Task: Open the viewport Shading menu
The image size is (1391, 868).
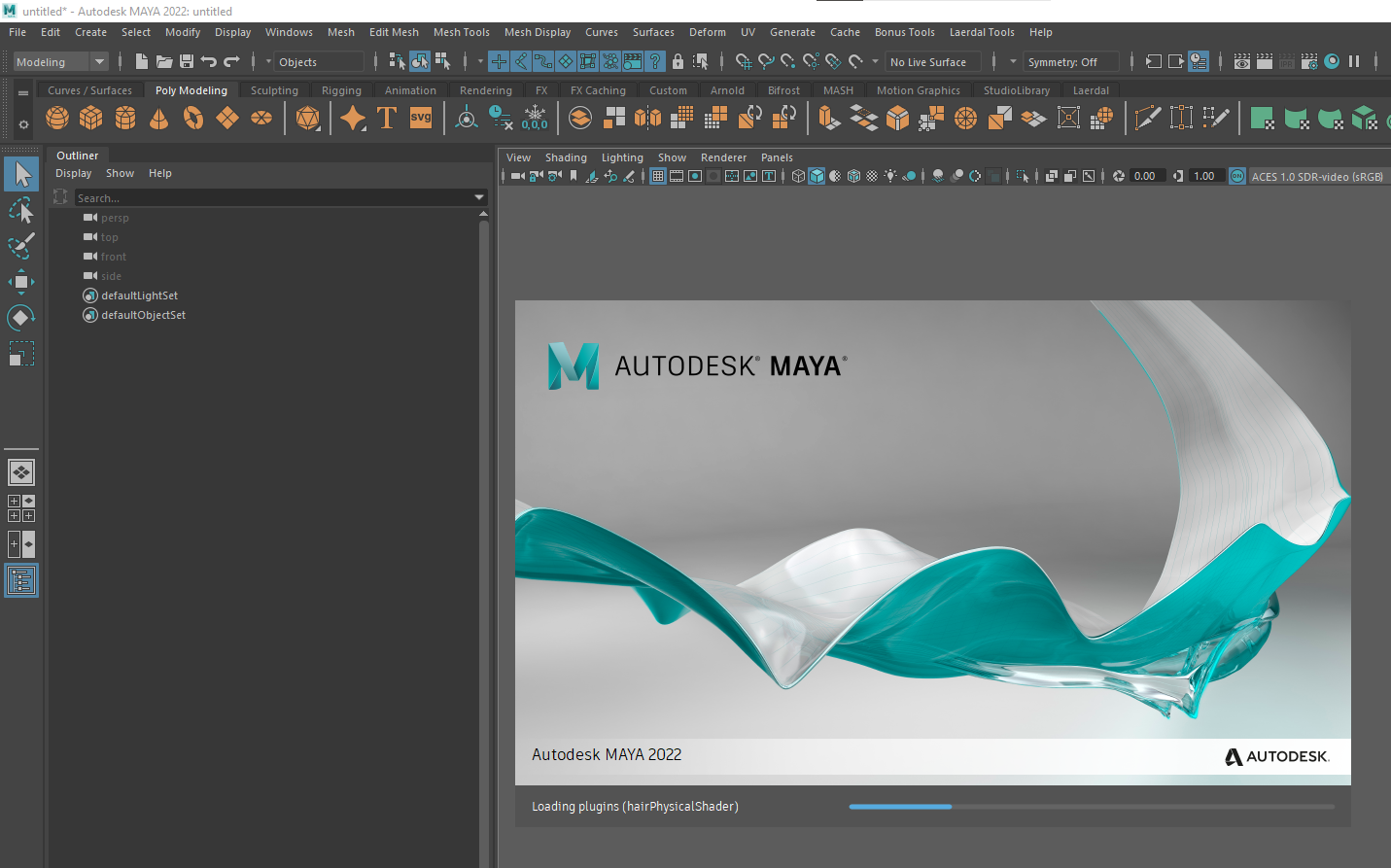Action: coord(566,157)
